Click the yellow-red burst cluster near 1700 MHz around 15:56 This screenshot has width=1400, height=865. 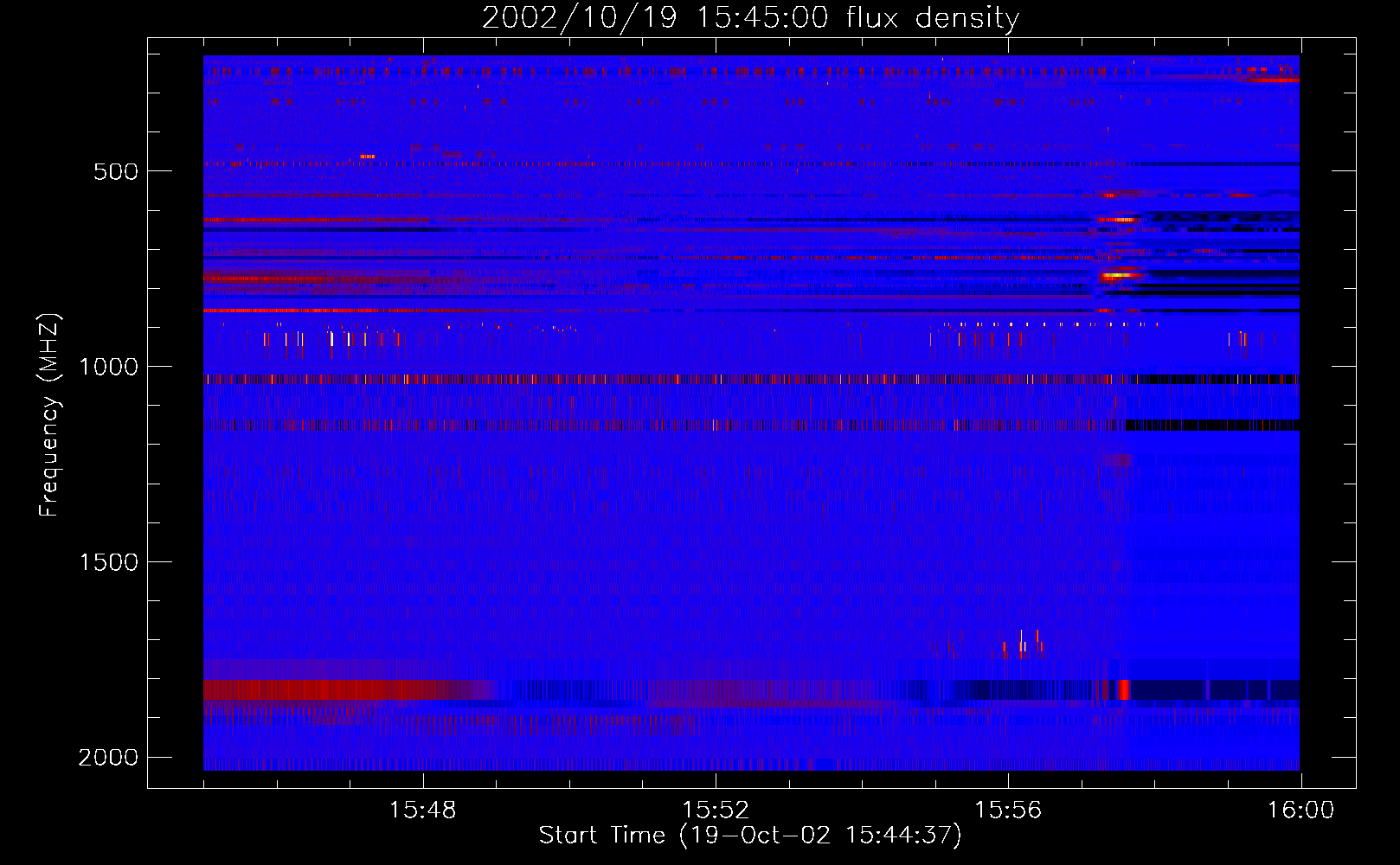pyautogui.click(x=1023, y=645)
